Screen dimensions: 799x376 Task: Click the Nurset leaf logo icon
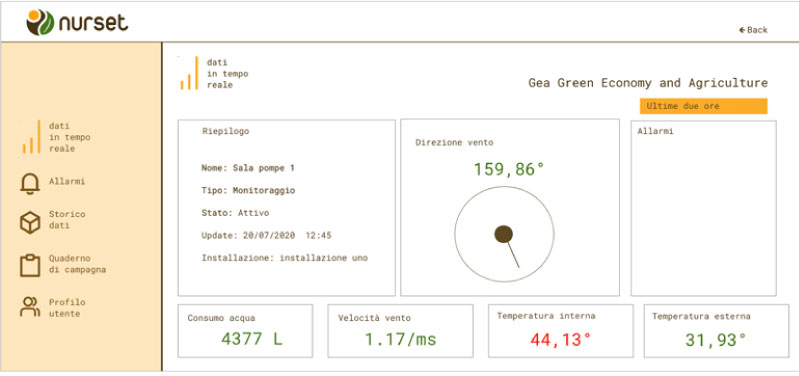pyautogui.click(x=40, y=22)
